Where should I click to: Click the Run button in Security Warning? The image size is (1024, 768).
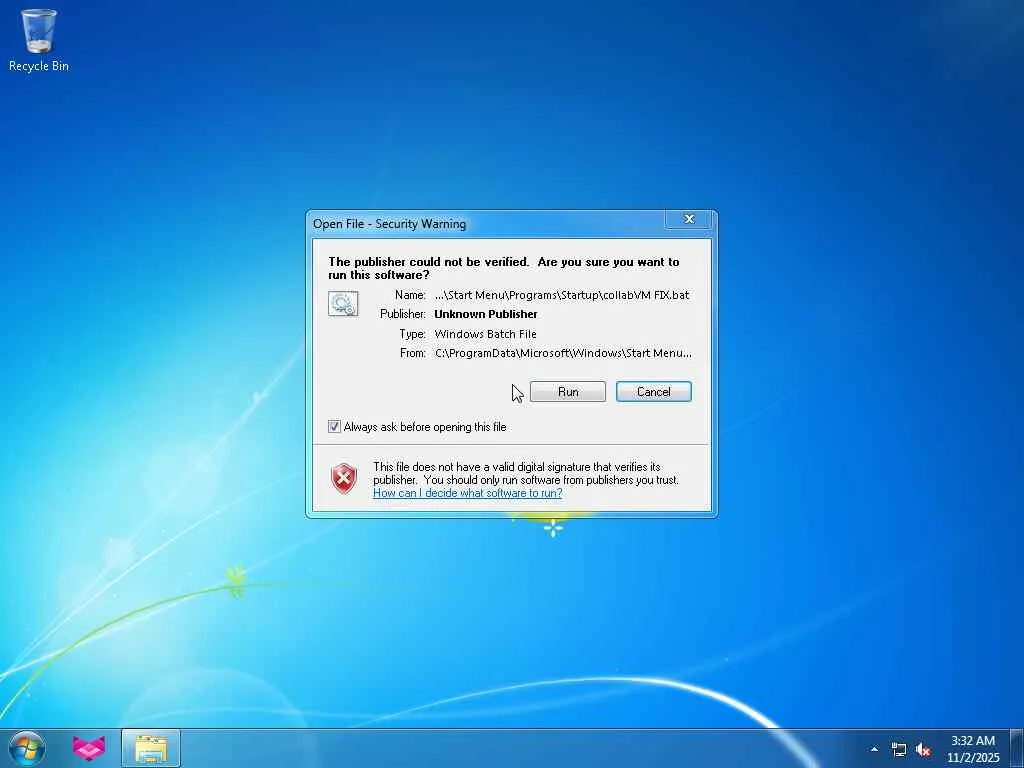pos(568,392)
